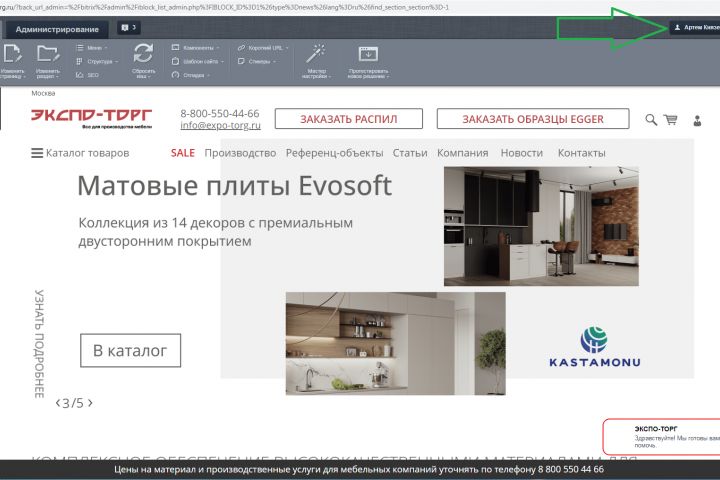The image size is (720, 480).
Task: Expand the Меню dropdown in admin panel
Action: (92, 48)
